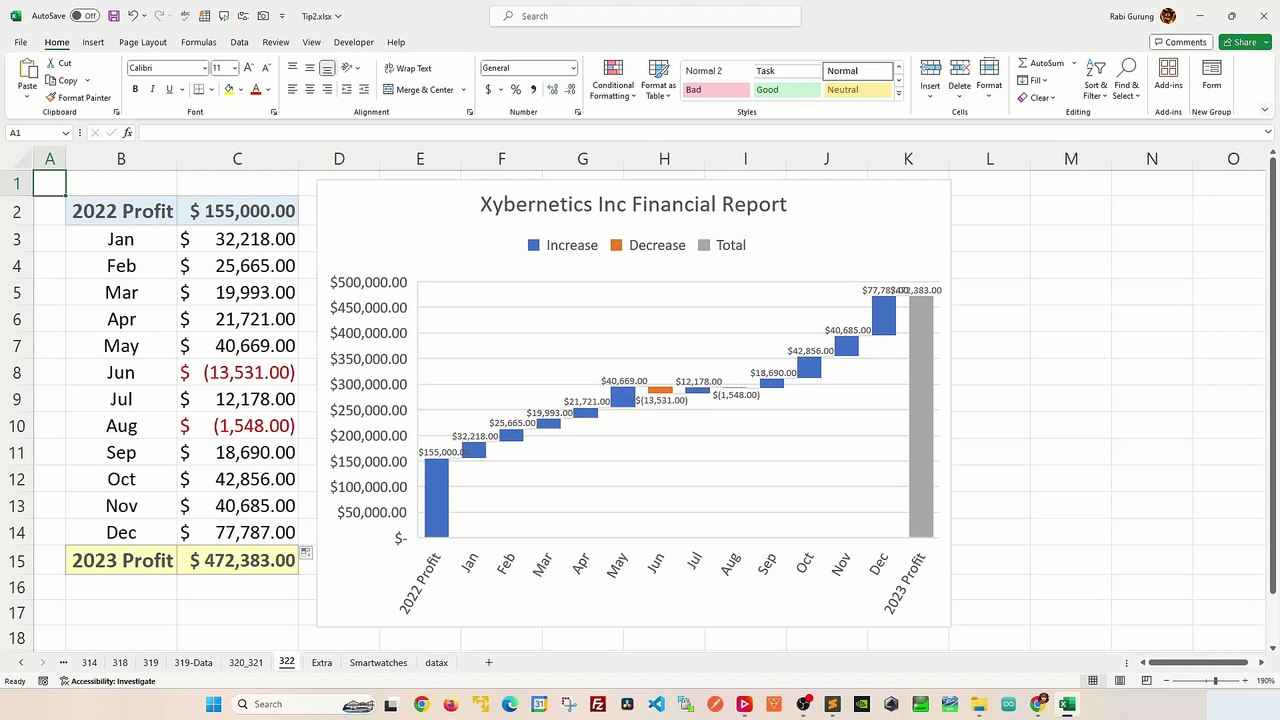Apply Italic formatting
Screen dimensions: 1280x720
pos(152,89)
